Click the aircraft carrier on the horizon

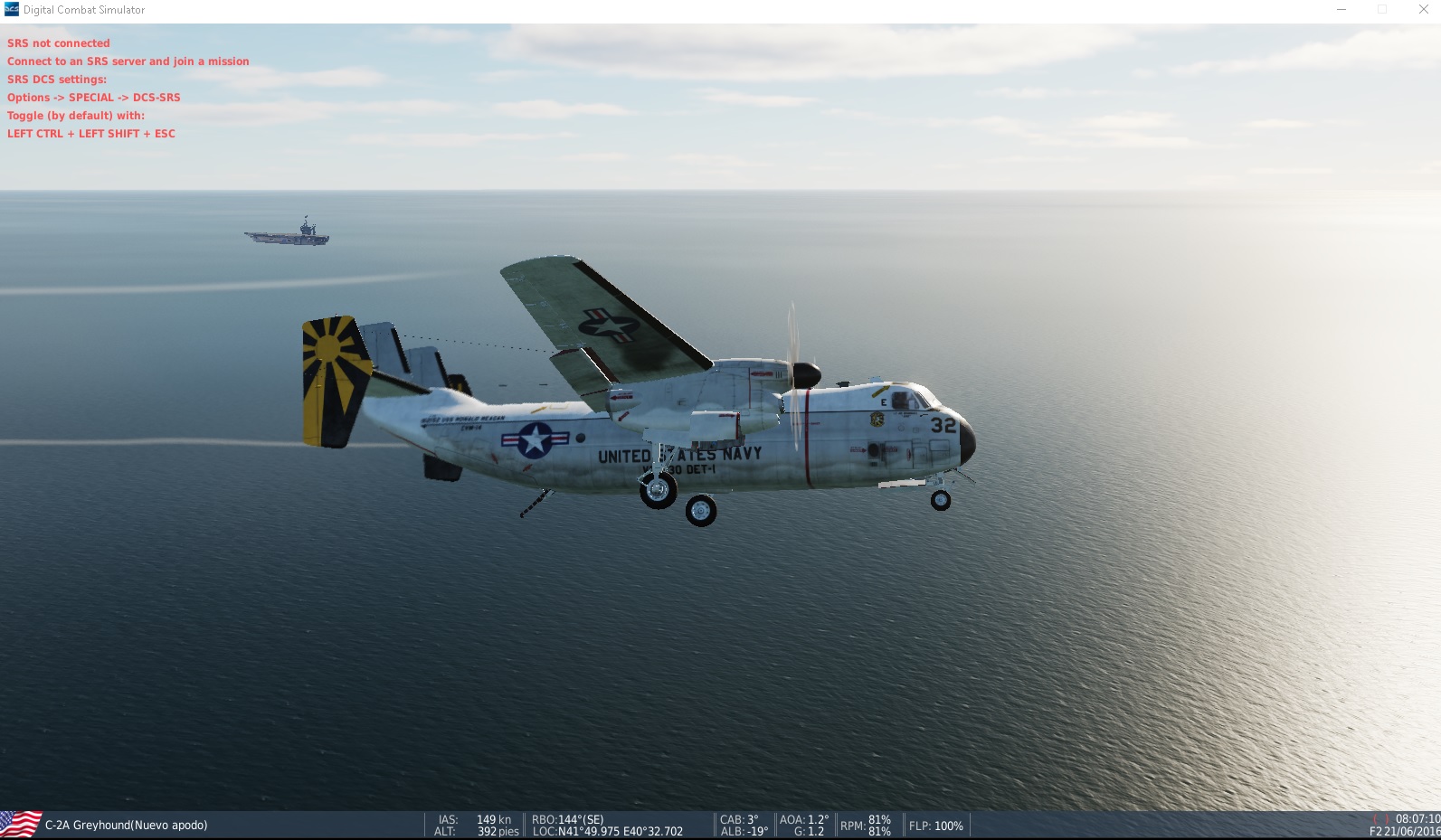coord(288,234)
